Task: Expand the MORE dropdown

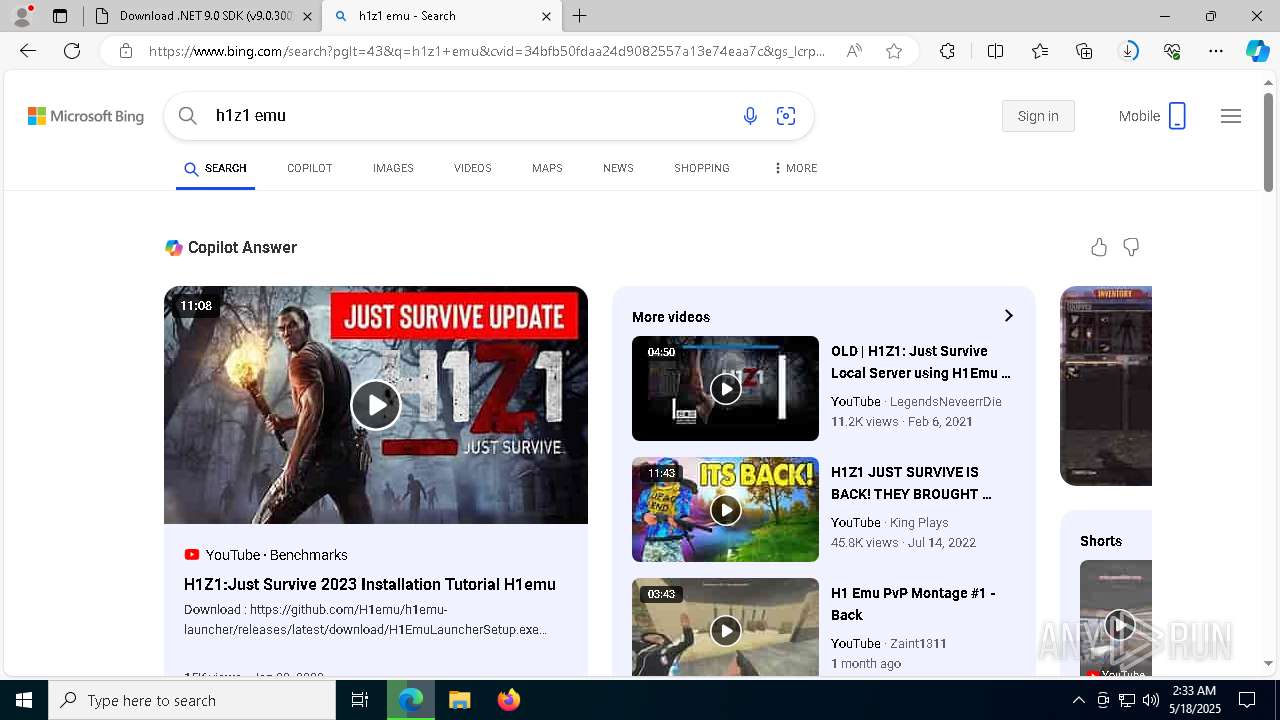Action: click(795, 168)
